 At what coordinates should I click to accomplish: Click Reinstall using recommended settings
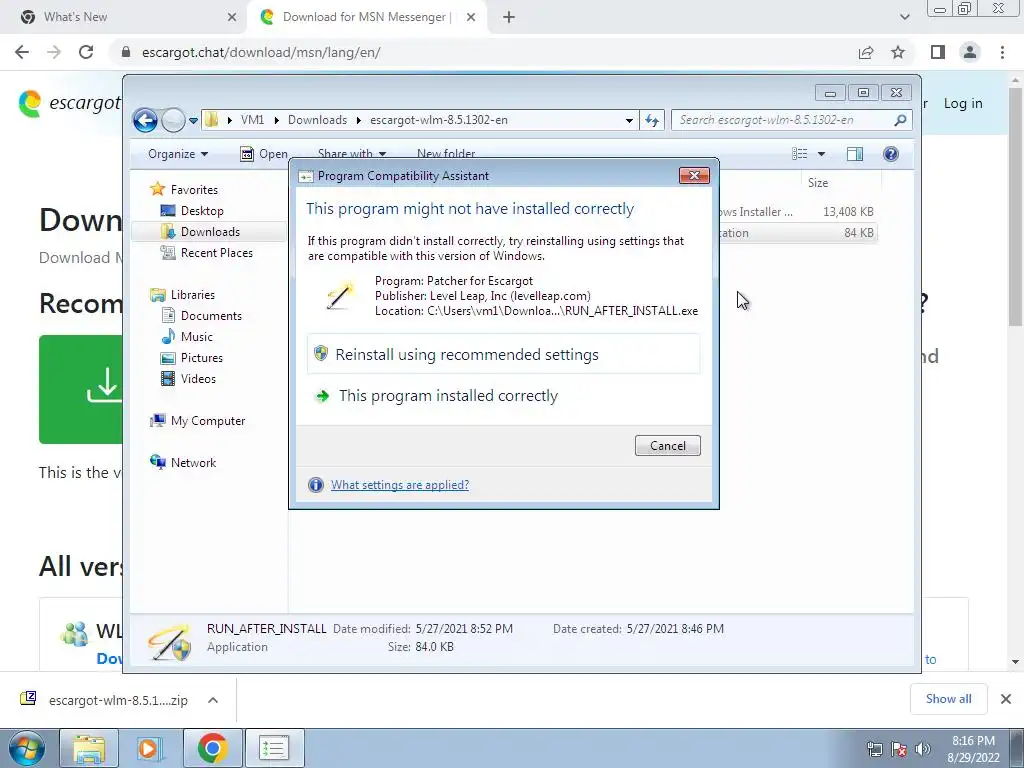(x=504, y=354)
